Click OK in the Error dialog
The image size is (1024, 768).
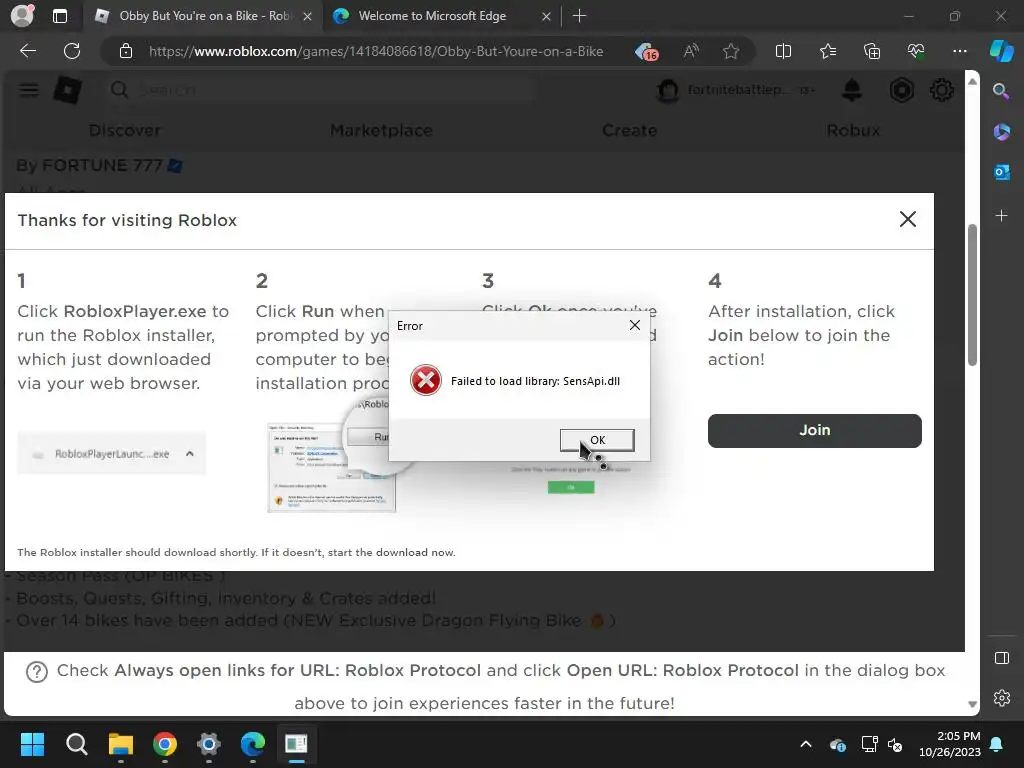[597, 440]
